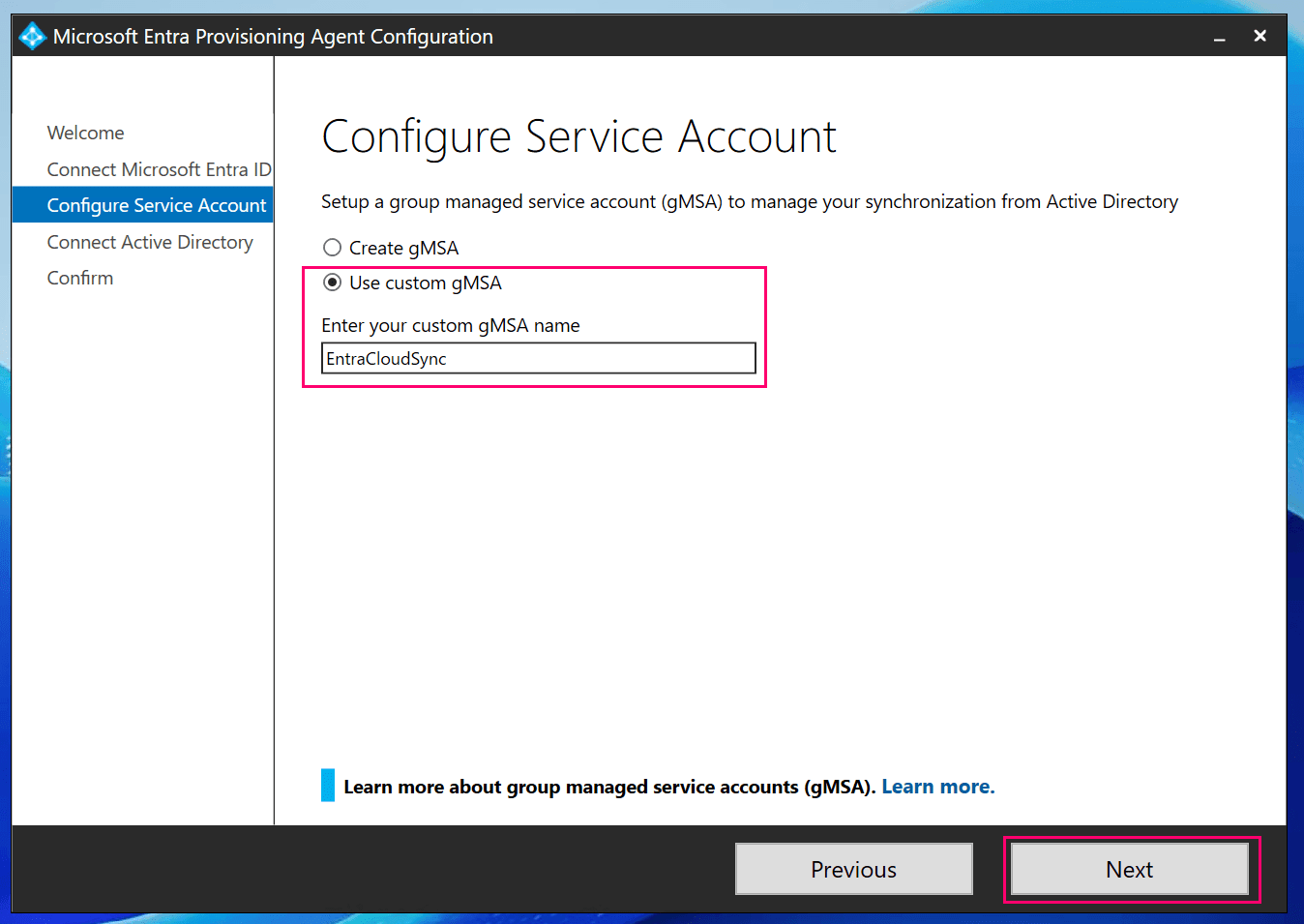The height and width of the screenshot is (924, 1304).
Task: Click the 'Enter your custom gMSA name' label
Action: click(x=451, y=325)
